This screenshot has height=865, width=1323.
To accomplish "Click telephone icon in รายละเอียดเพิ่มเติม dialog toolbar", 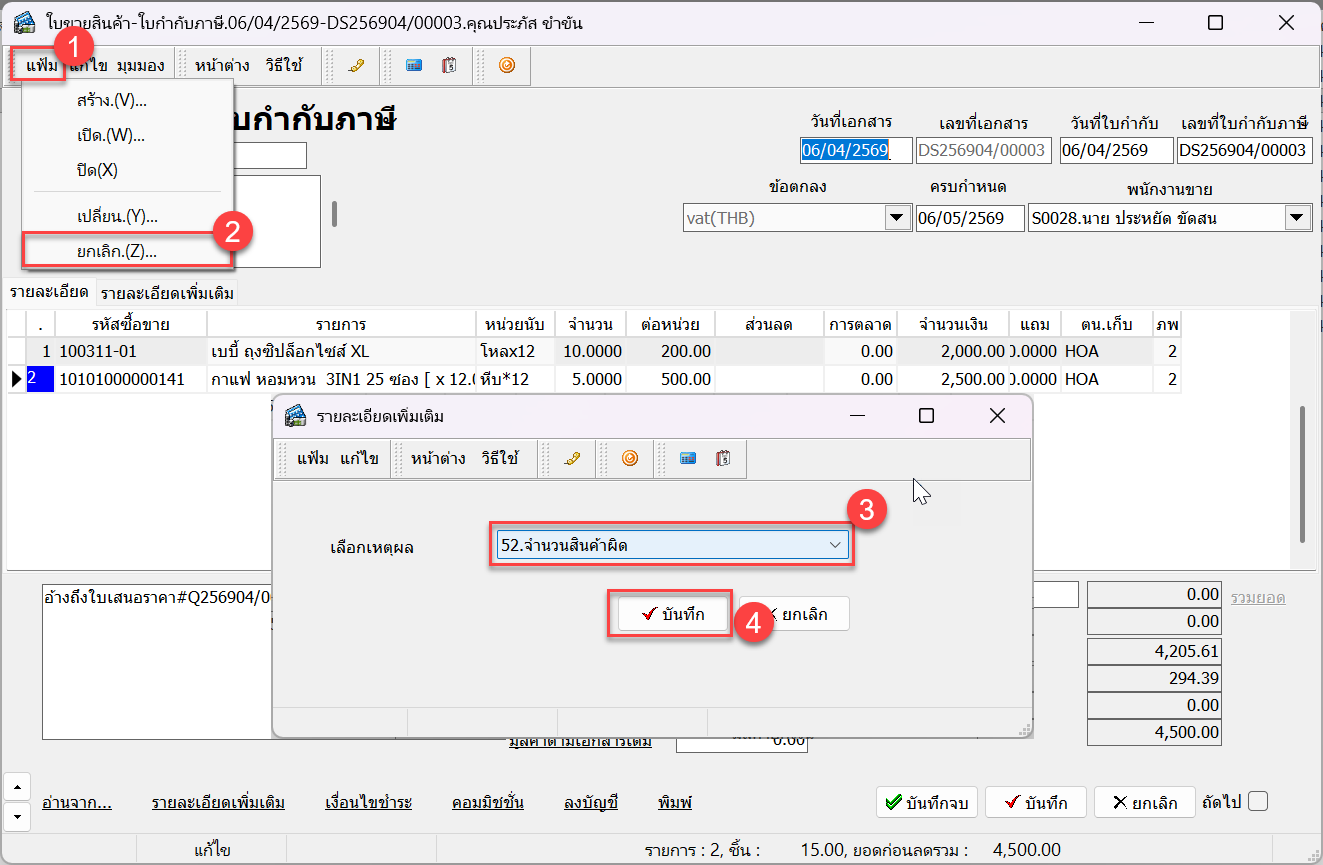I will [x=572, y=459].
